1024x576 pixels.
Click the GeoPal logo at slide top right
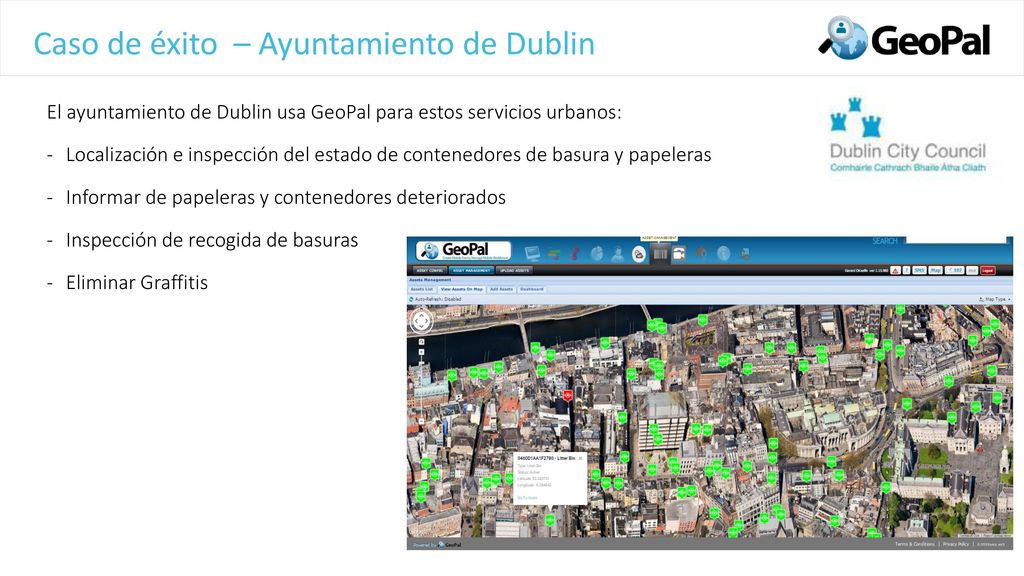click(905, 39)
